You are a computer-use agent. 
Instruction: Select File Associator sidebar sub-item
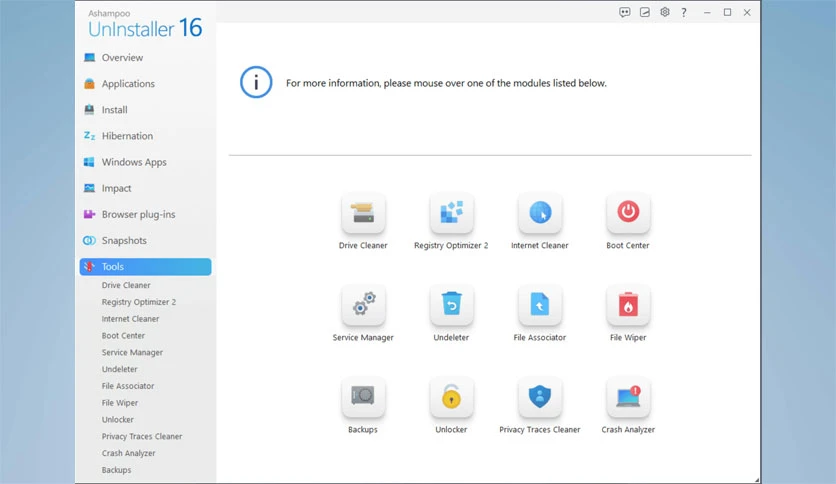coord(128,386)
